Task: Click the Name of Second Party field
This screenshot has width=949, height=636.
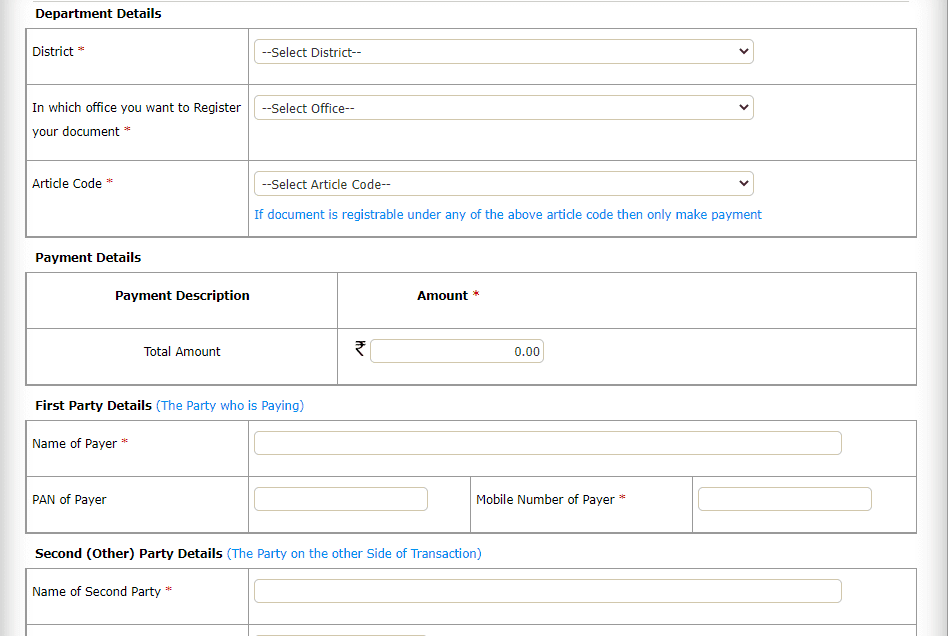Action: [547, 592]
